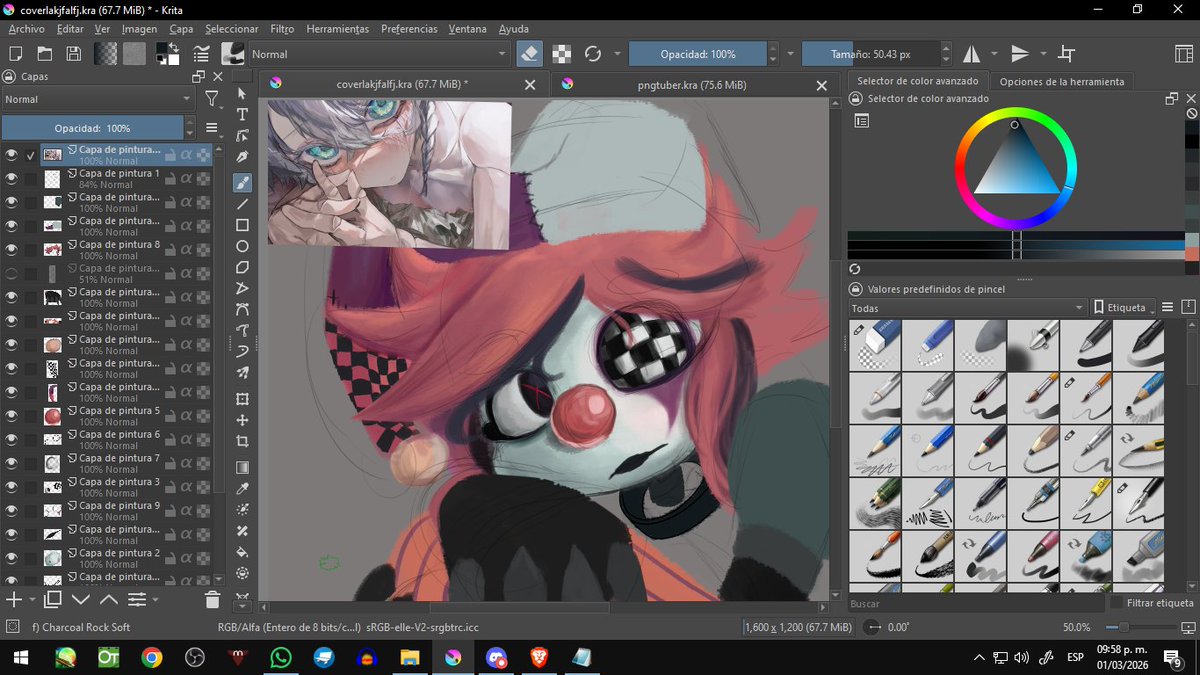Open the Preferencias menu

point(409,29)
